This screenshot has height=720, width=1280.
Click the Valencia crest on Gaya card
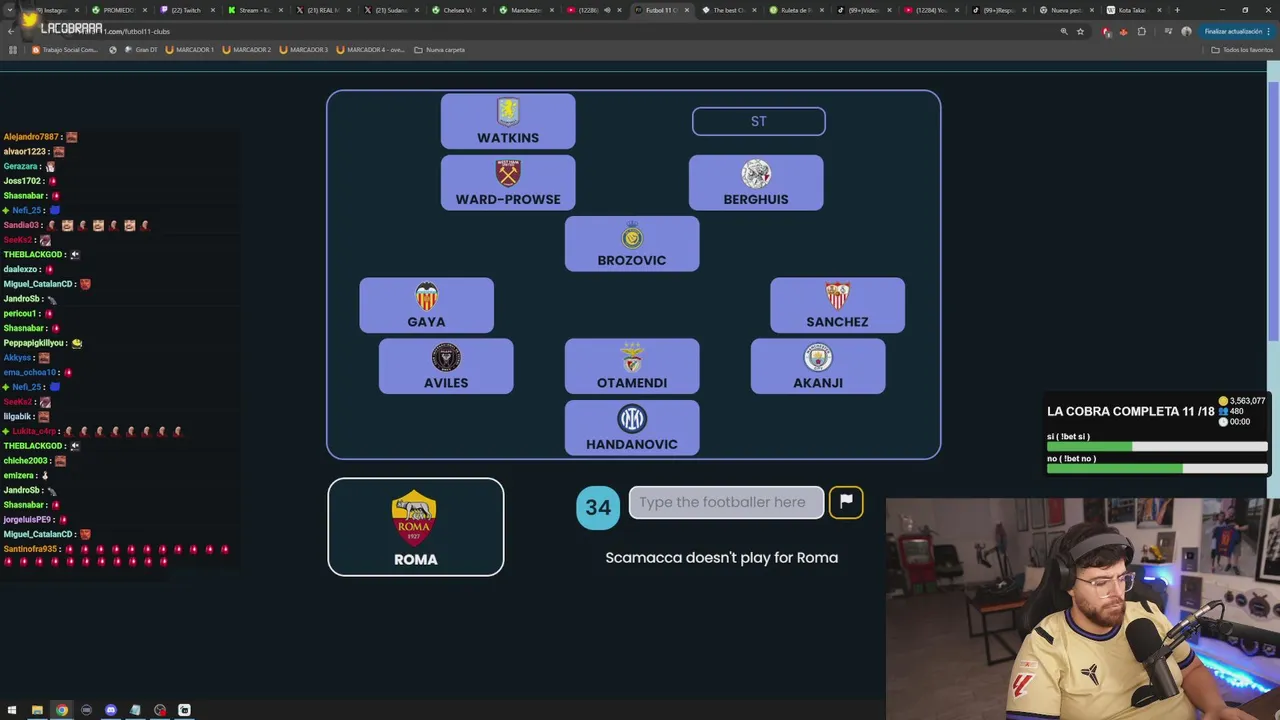[x=427, y=297]
